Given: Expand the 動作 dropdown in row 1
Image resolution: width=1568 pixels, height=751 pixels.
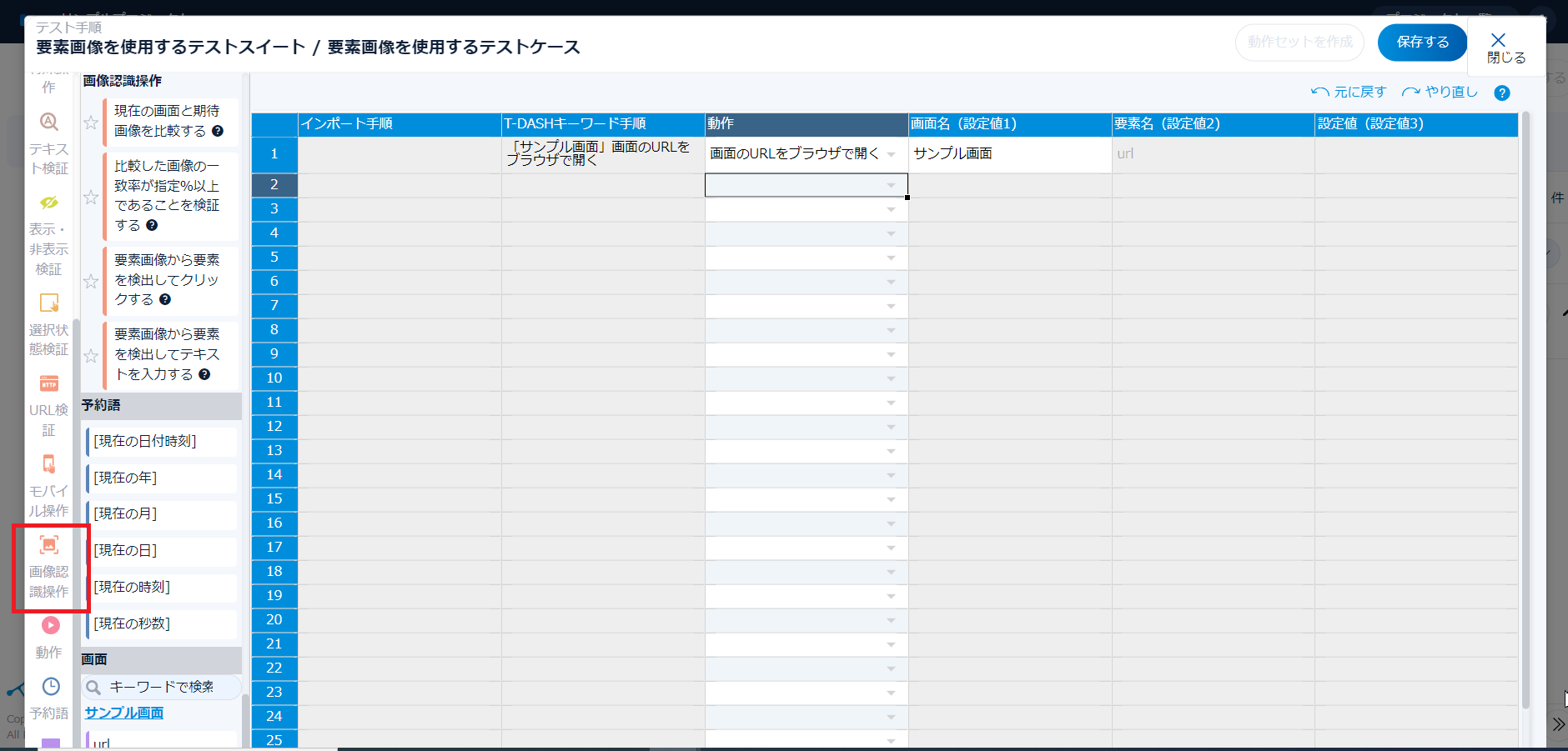Looking at the screenshot, I should click(x=891, y=155).
